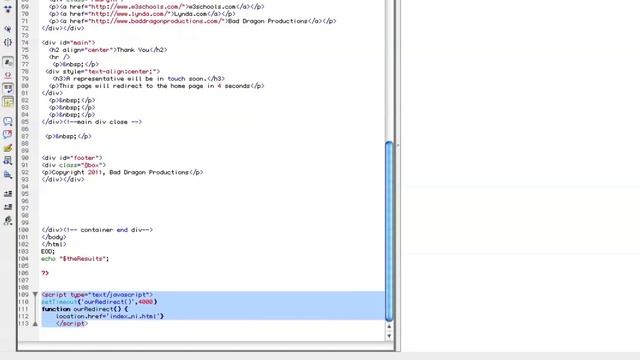Viewport: 640px width, 360px height.
Task: Click the PHP closing ?> tag
Action: tap(45, 273)
